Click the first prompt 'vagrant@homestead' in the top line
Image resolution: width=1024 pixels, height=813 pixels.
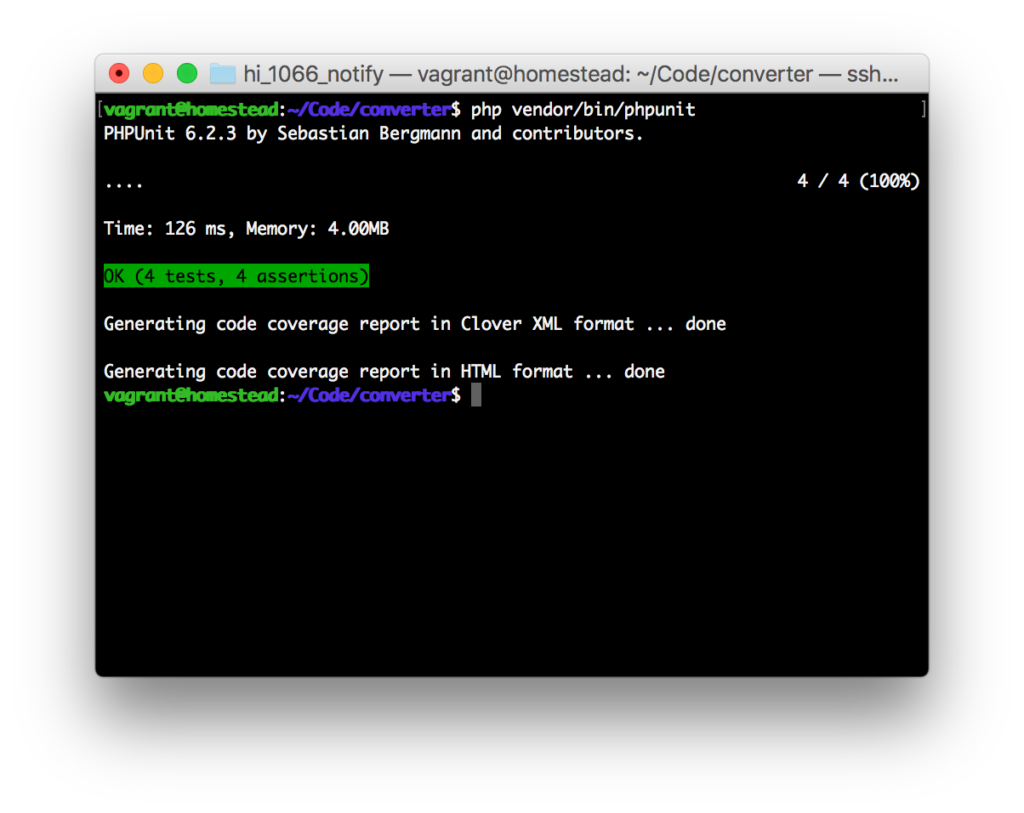coord(191,110)
